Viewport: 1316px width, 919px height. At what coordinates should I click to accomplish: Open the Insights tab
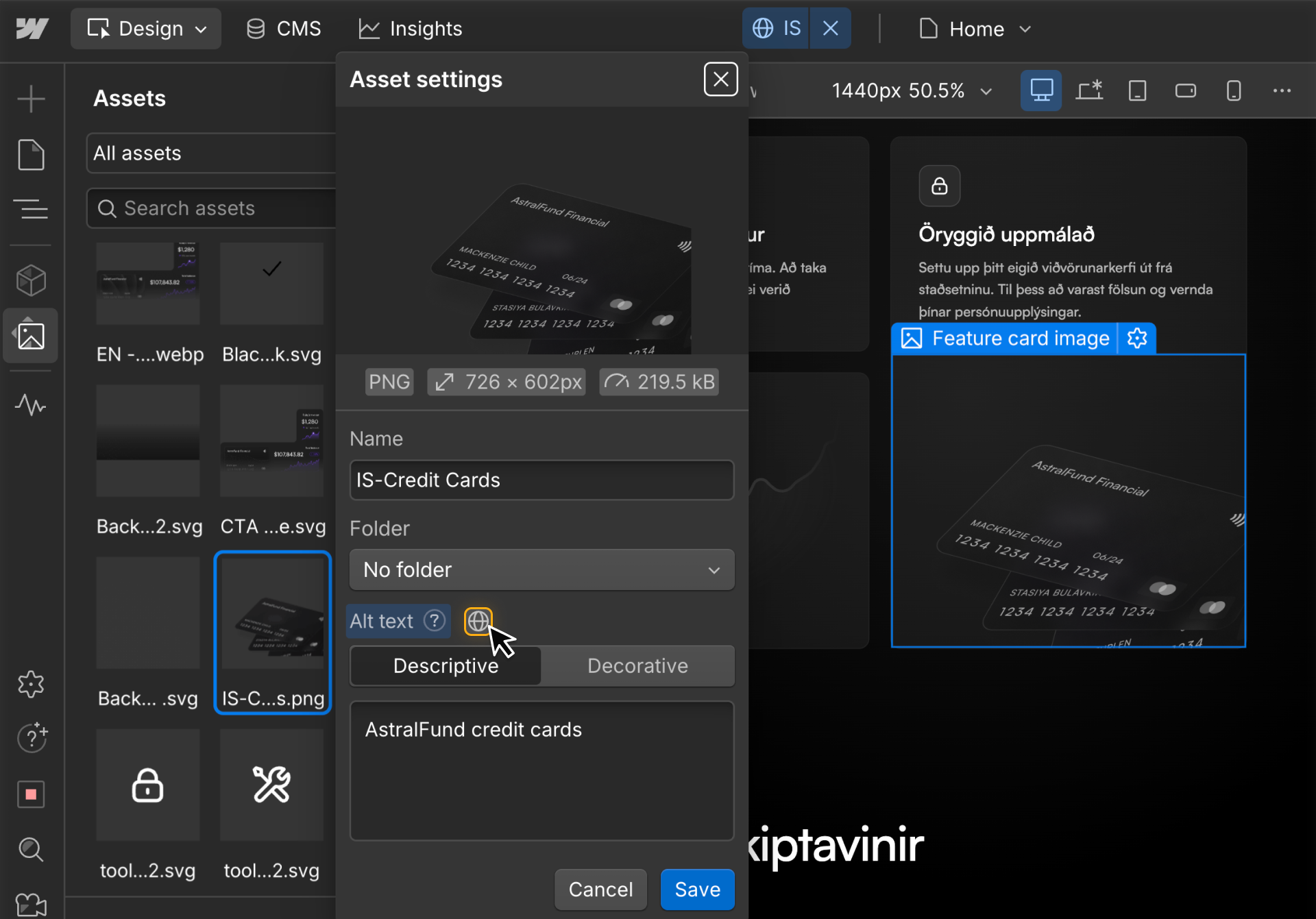pos(409,28)
